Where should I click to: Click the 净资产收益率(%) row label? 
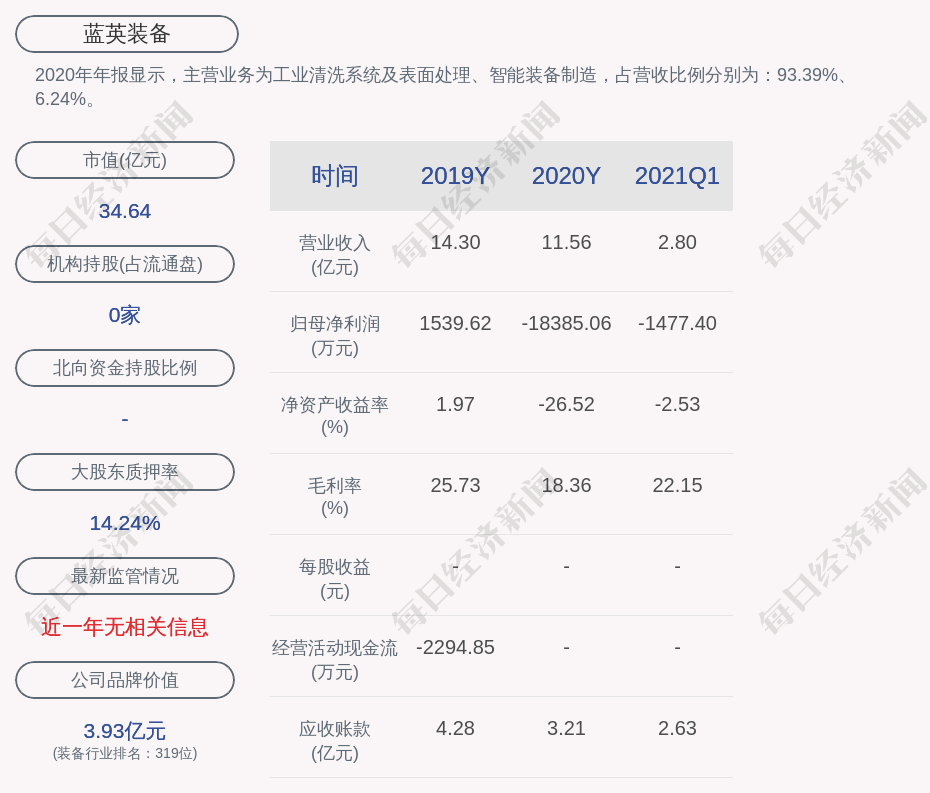coord(335,416)
